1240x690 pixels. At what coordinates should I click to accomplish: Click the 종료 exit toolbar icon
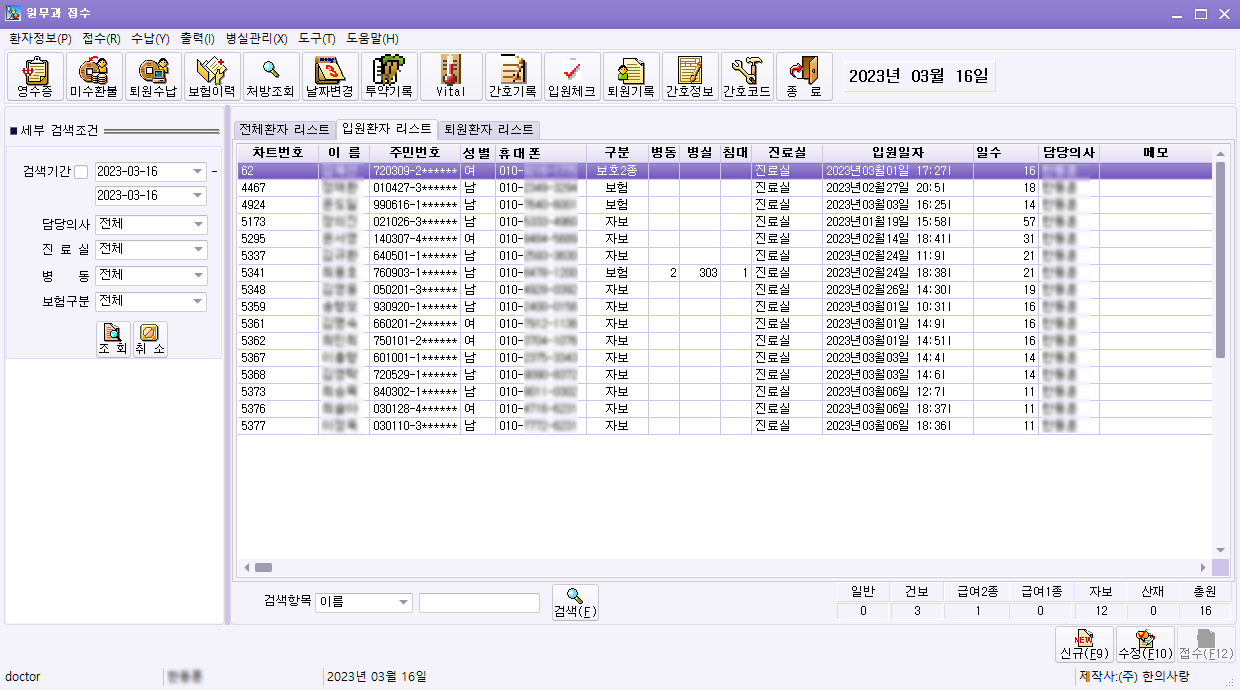click(x=804, y=77)
